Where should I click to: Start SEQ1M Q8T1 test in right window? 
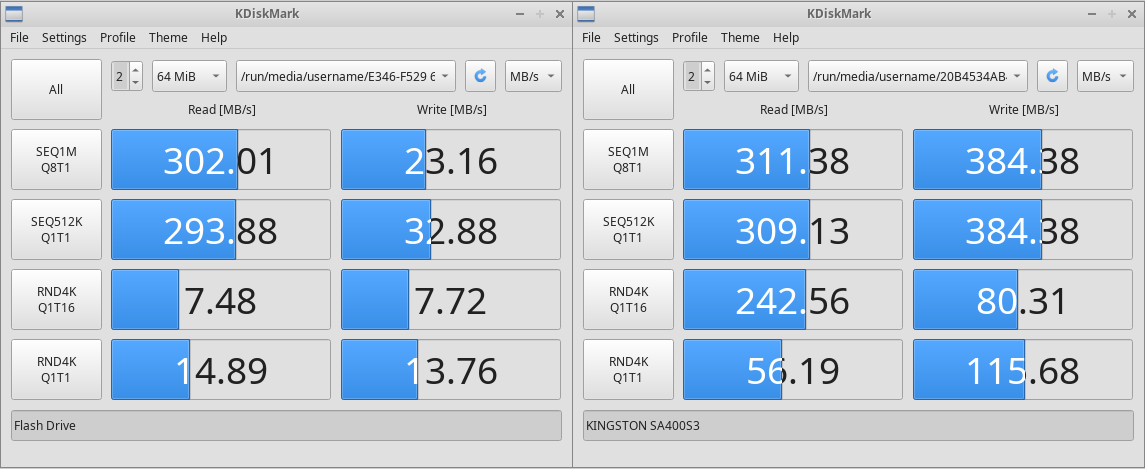pos(628,159)
